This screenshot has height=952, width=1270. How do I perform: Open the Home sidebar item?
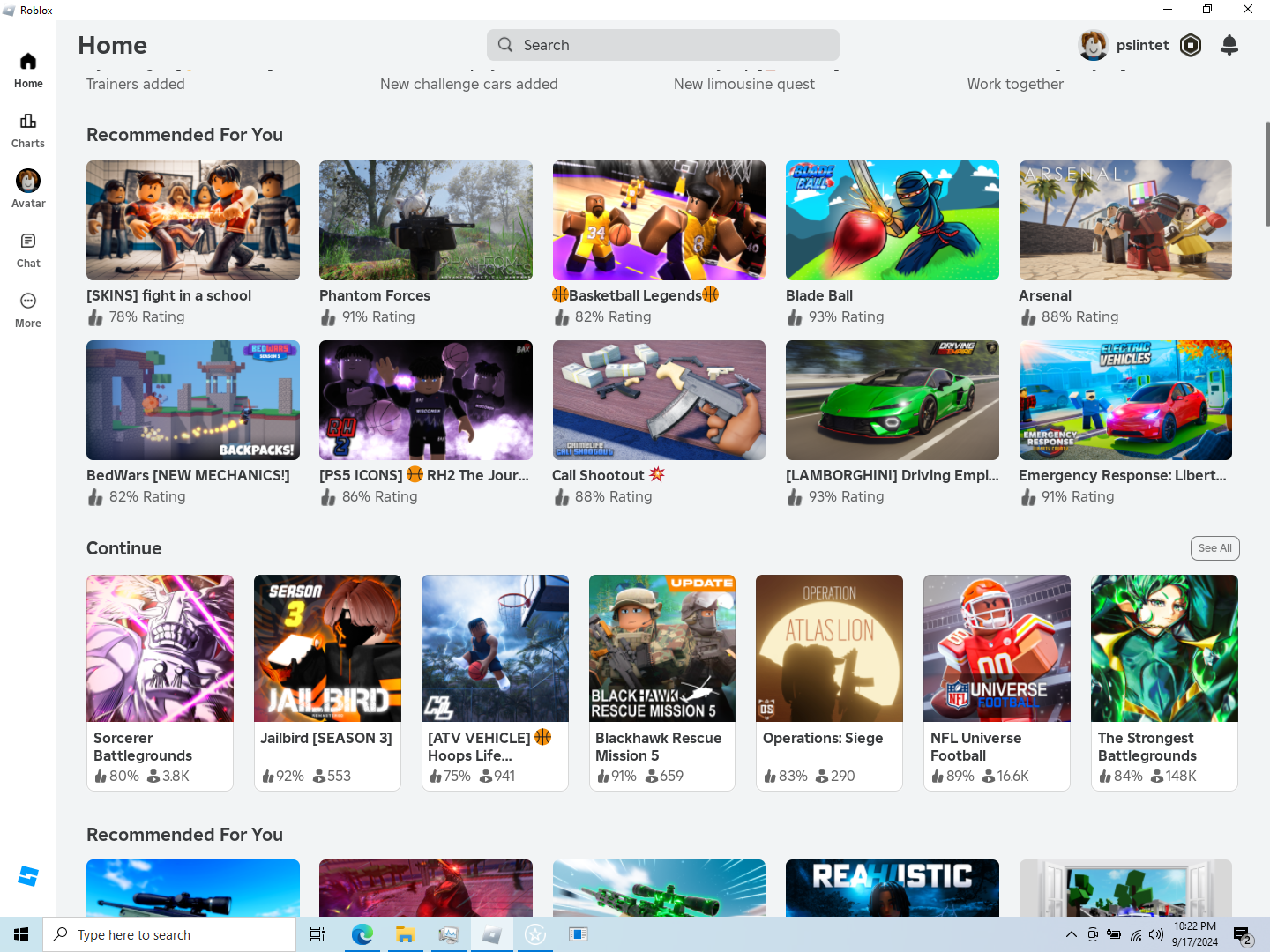tap(28, 71)
